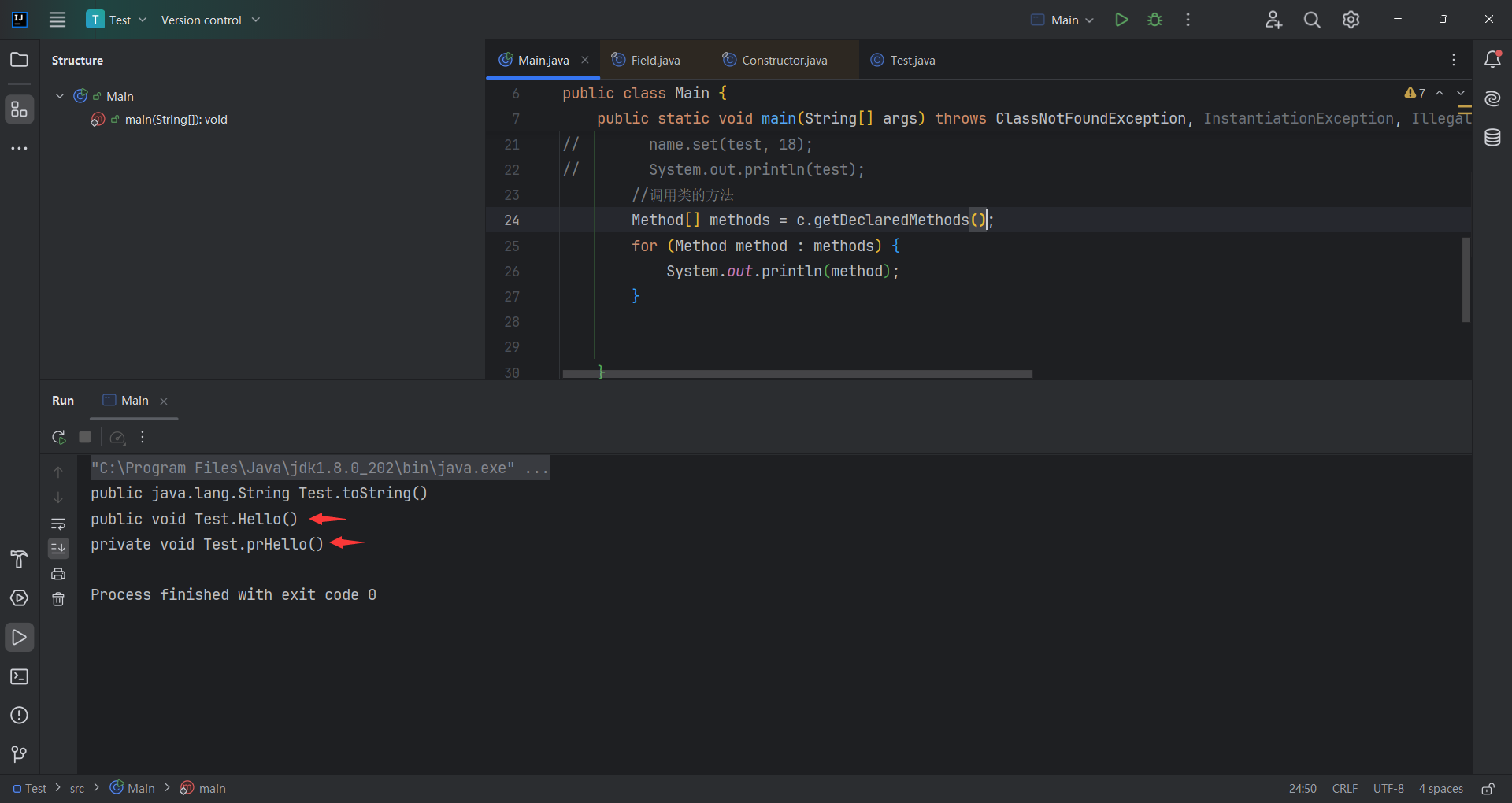Jump to next console stack trace arrow
Screen dimensions: 1512x803
pyautogui.click(x=58, y=498)
